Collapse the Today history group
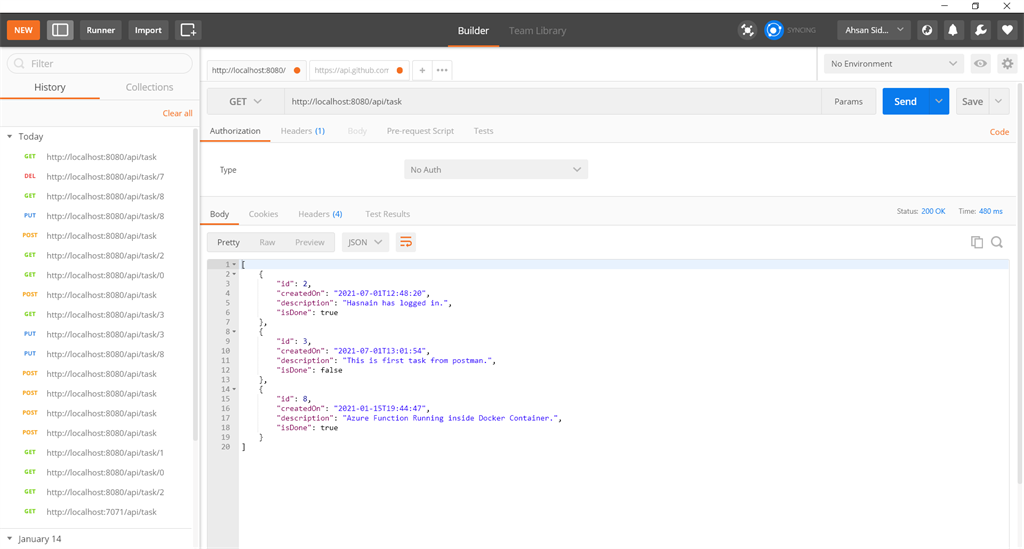1024x549 pixels. (10, 136)
